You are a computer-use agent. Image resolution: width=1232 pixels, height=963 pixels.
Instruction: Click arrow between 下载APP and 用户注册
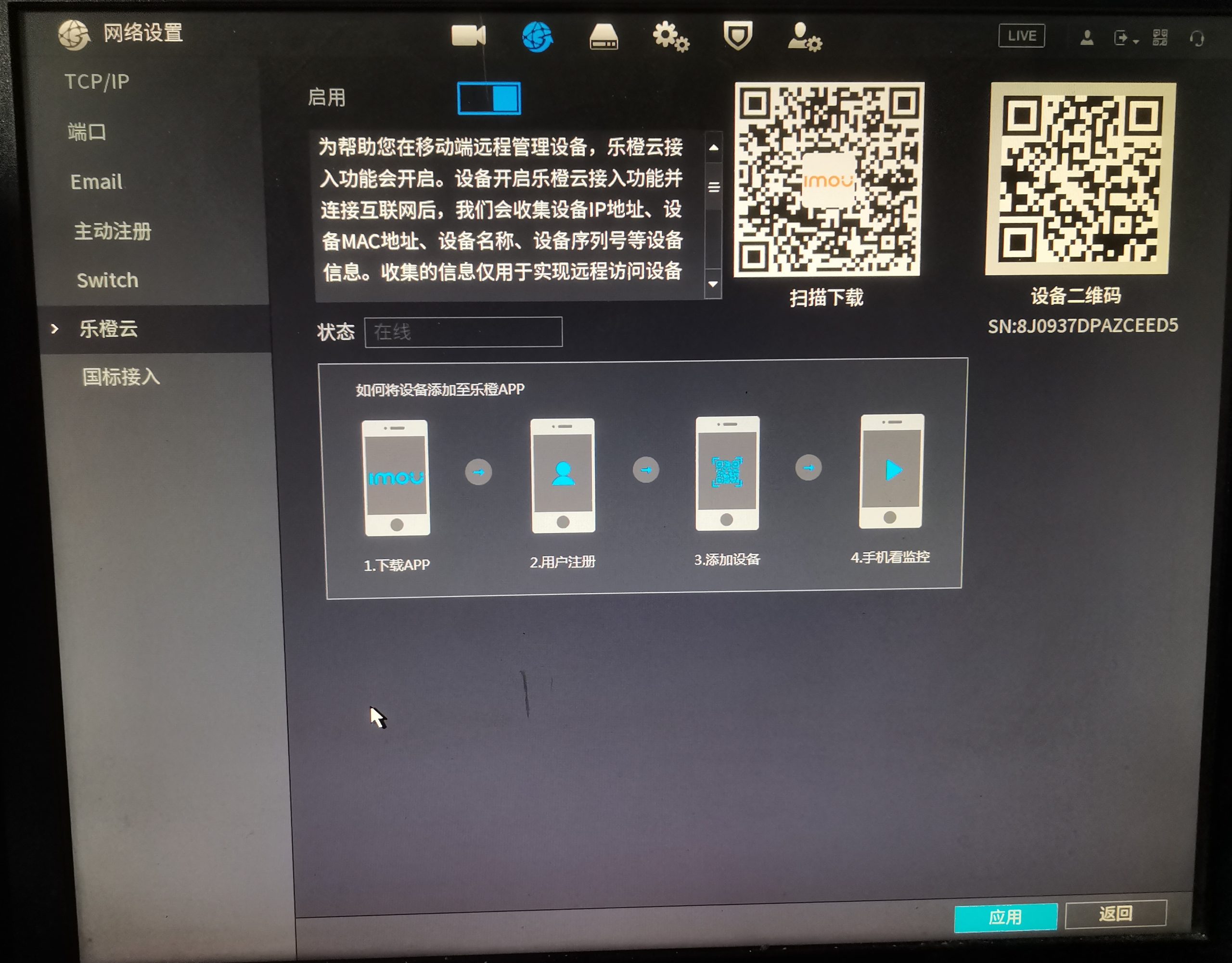pos(478,472)
